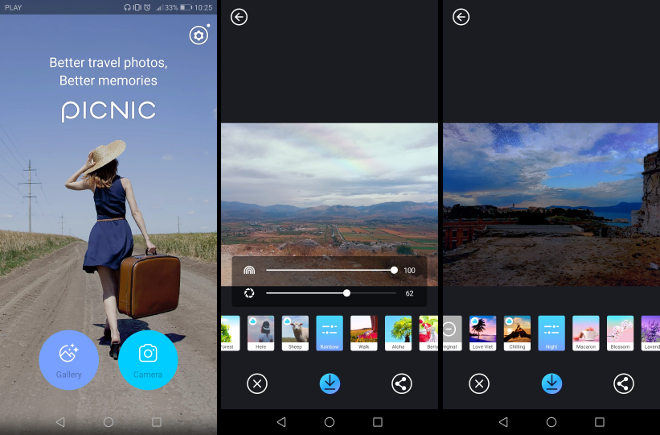Apply the Walk filter
The image size is (660, 435).
364,332
